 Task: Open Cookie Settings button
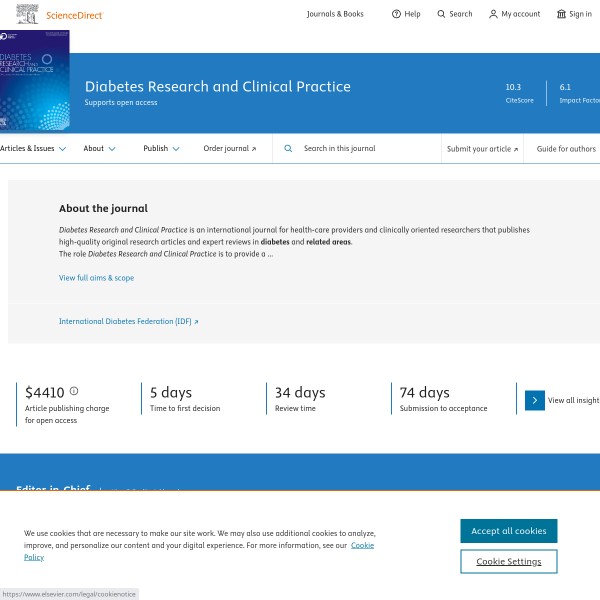point(508,561)
